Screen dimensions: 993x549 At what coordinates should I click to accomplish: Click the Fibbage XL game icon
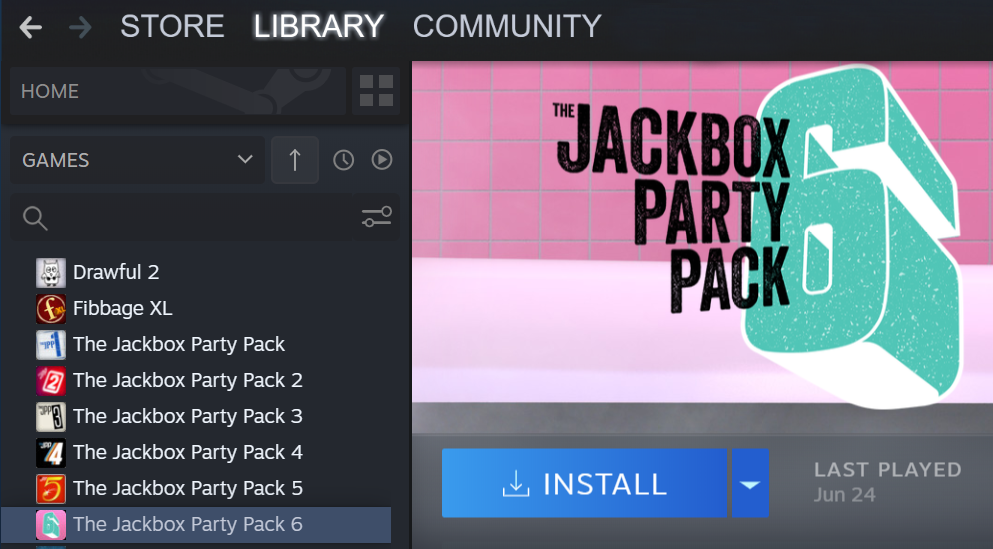coord(51,309)
